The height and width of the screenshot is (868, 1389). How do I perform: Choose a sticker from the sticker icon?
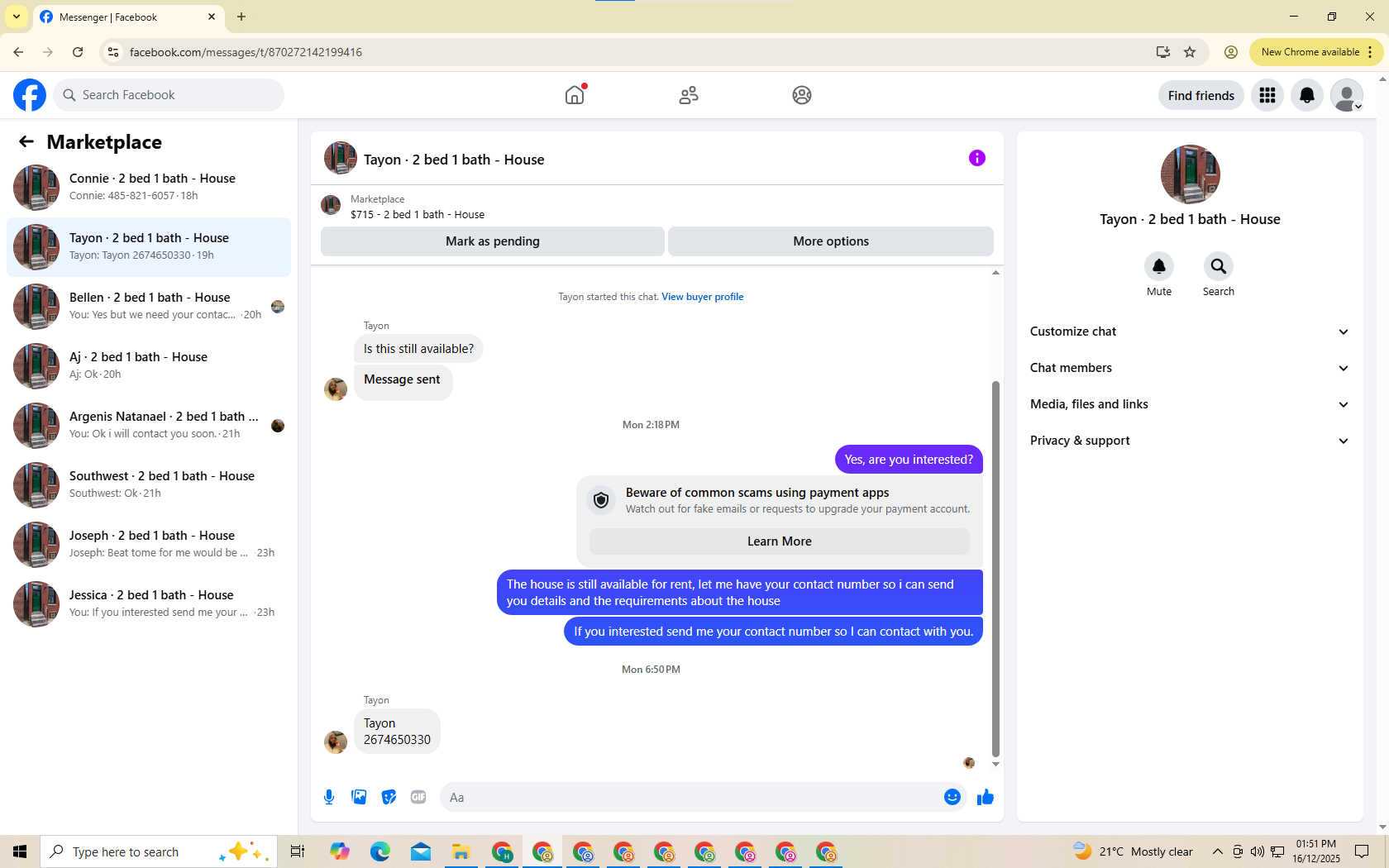click(389, 797)
